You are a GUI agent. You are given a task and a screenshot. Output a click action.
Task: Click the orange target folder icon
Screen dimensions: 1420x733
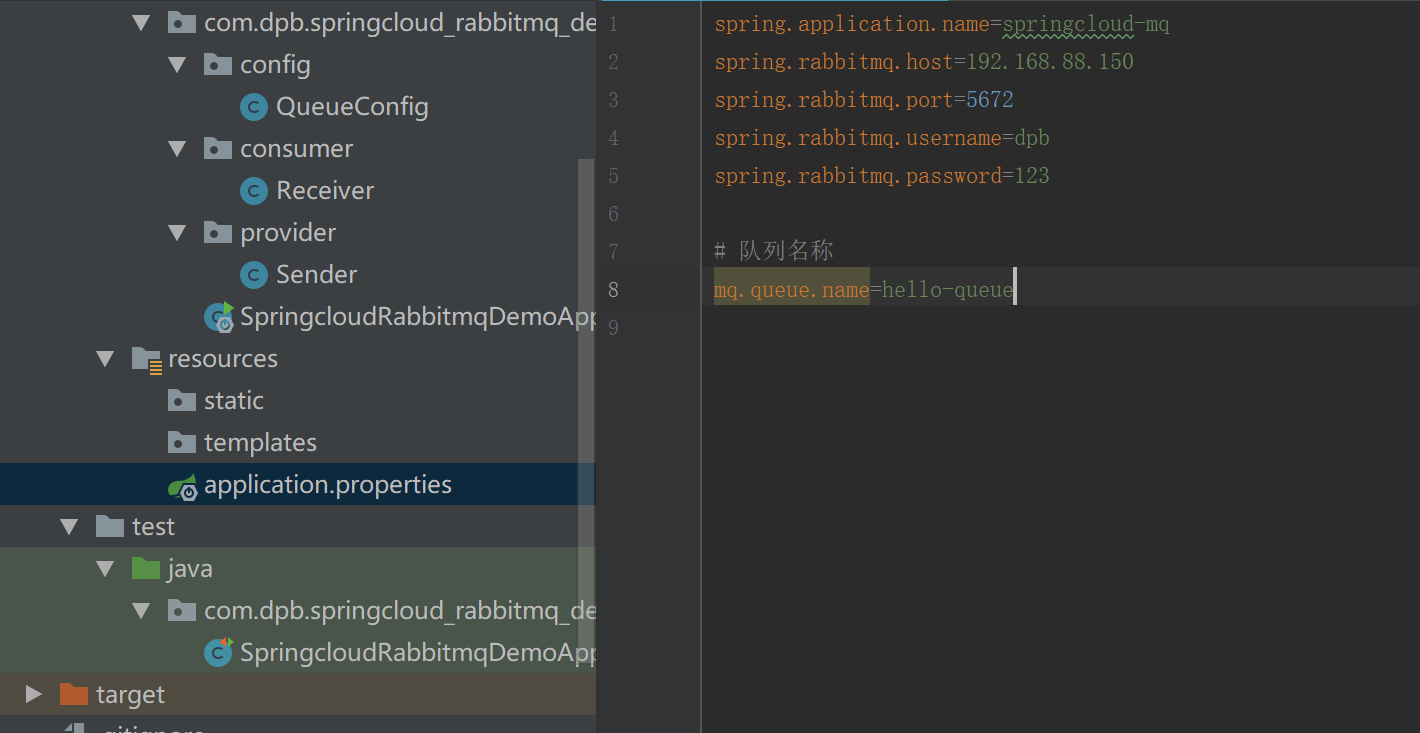pos(74,694)
